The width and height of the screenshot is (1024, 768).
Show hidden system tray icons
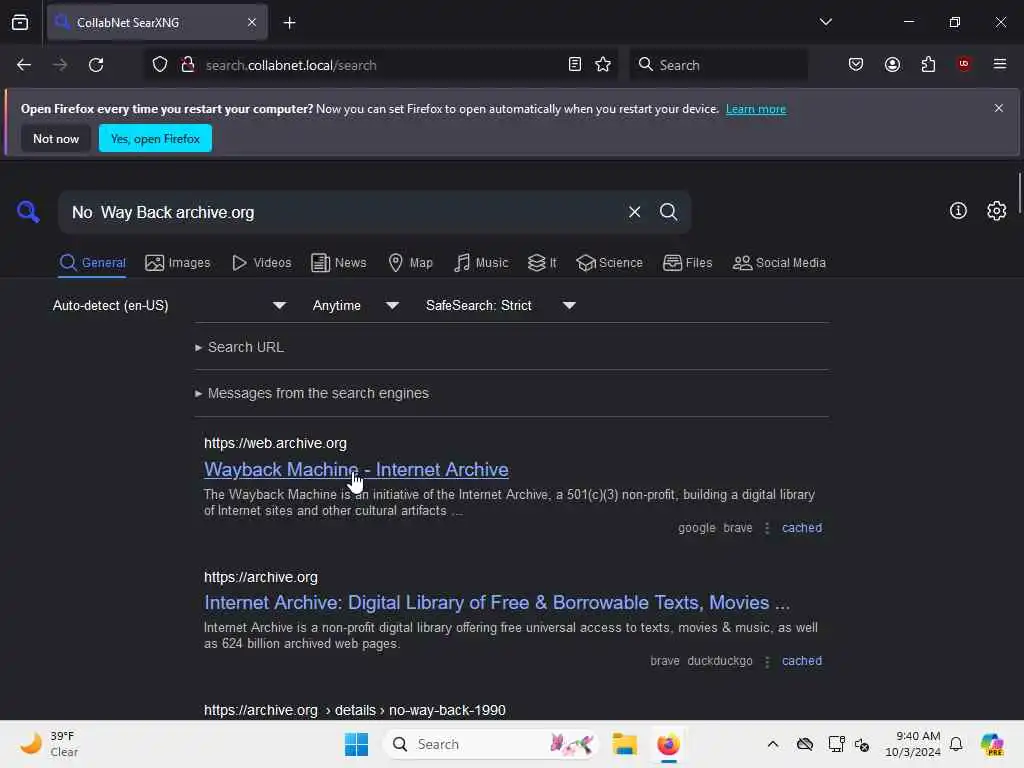pos(773,744)
